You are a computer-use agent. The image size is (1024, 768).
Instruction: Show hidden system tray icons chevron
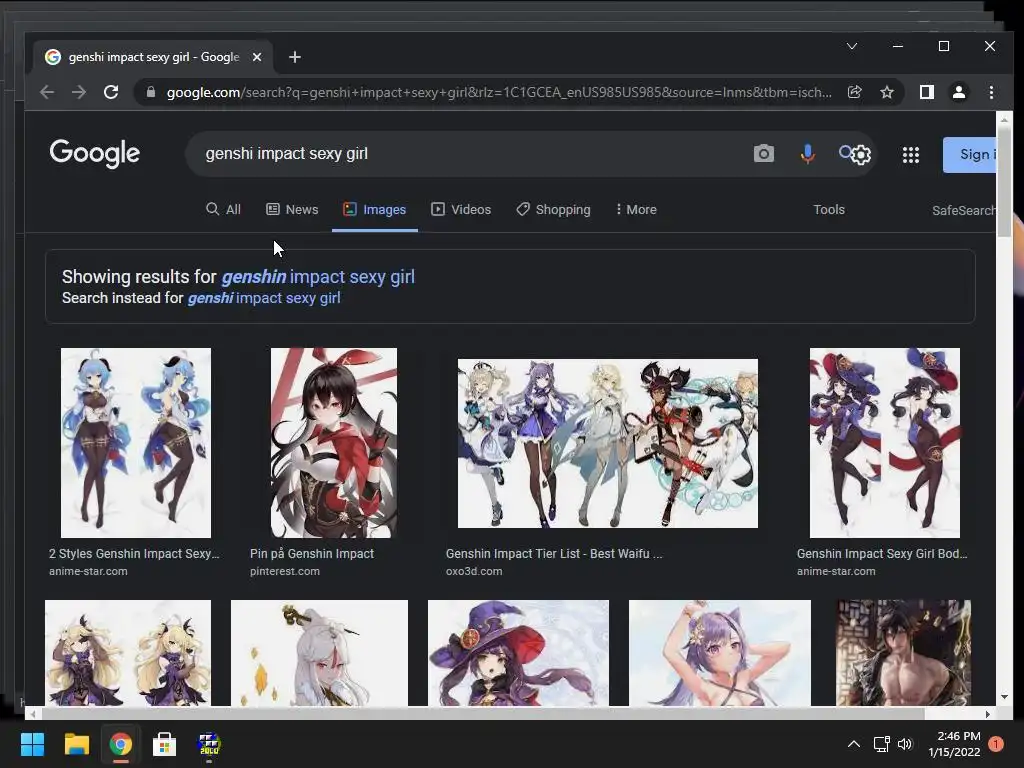[853, 744]
